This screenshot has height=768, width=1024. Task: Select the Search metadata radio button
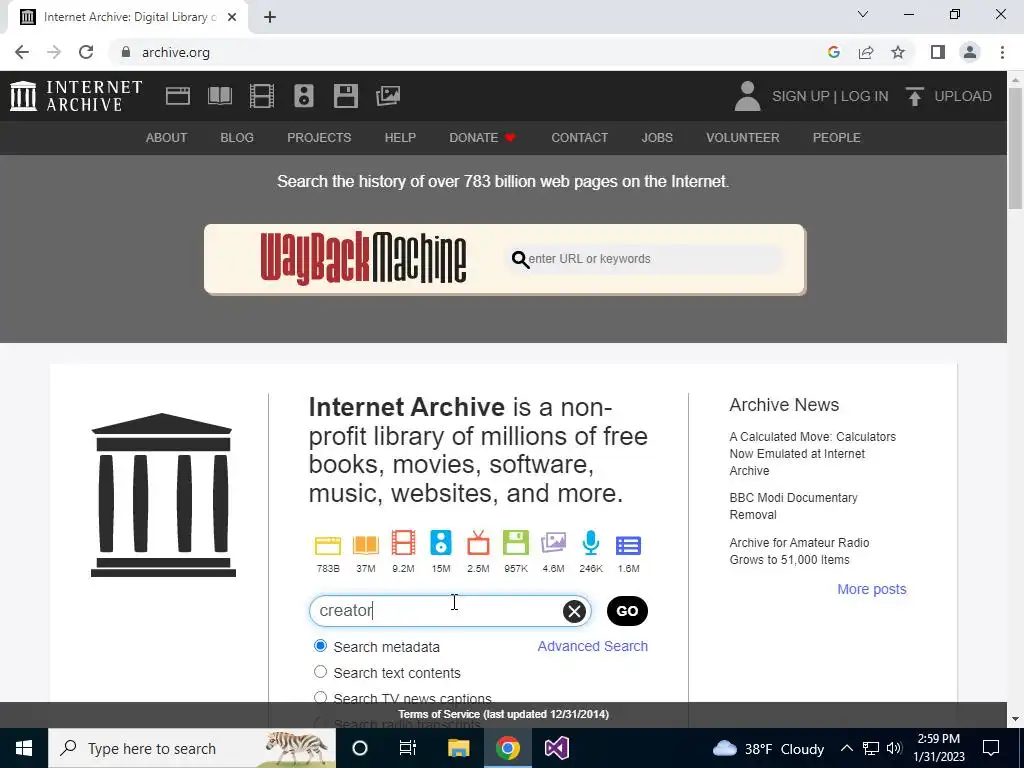[320, 646]
